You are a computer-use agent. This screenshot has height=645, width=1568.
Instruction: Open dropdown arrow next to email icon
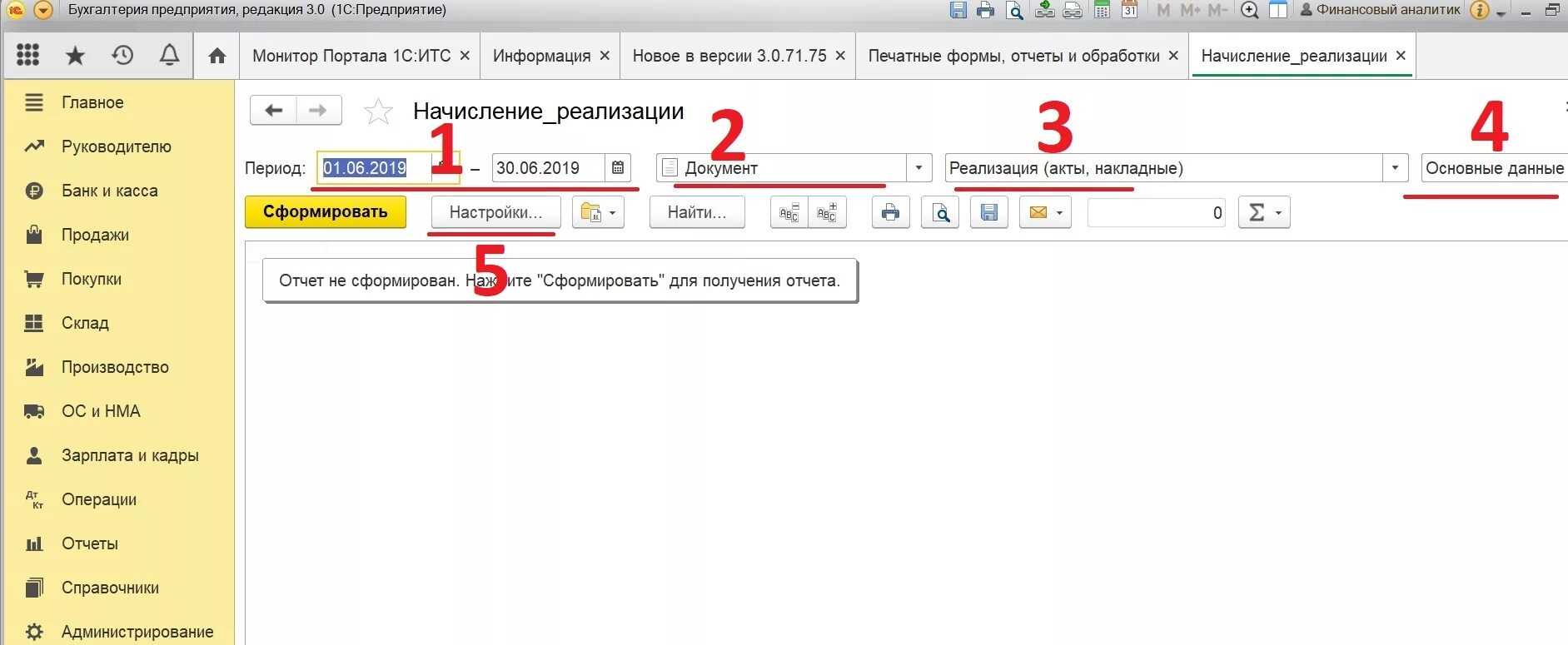click(1060, 213)
